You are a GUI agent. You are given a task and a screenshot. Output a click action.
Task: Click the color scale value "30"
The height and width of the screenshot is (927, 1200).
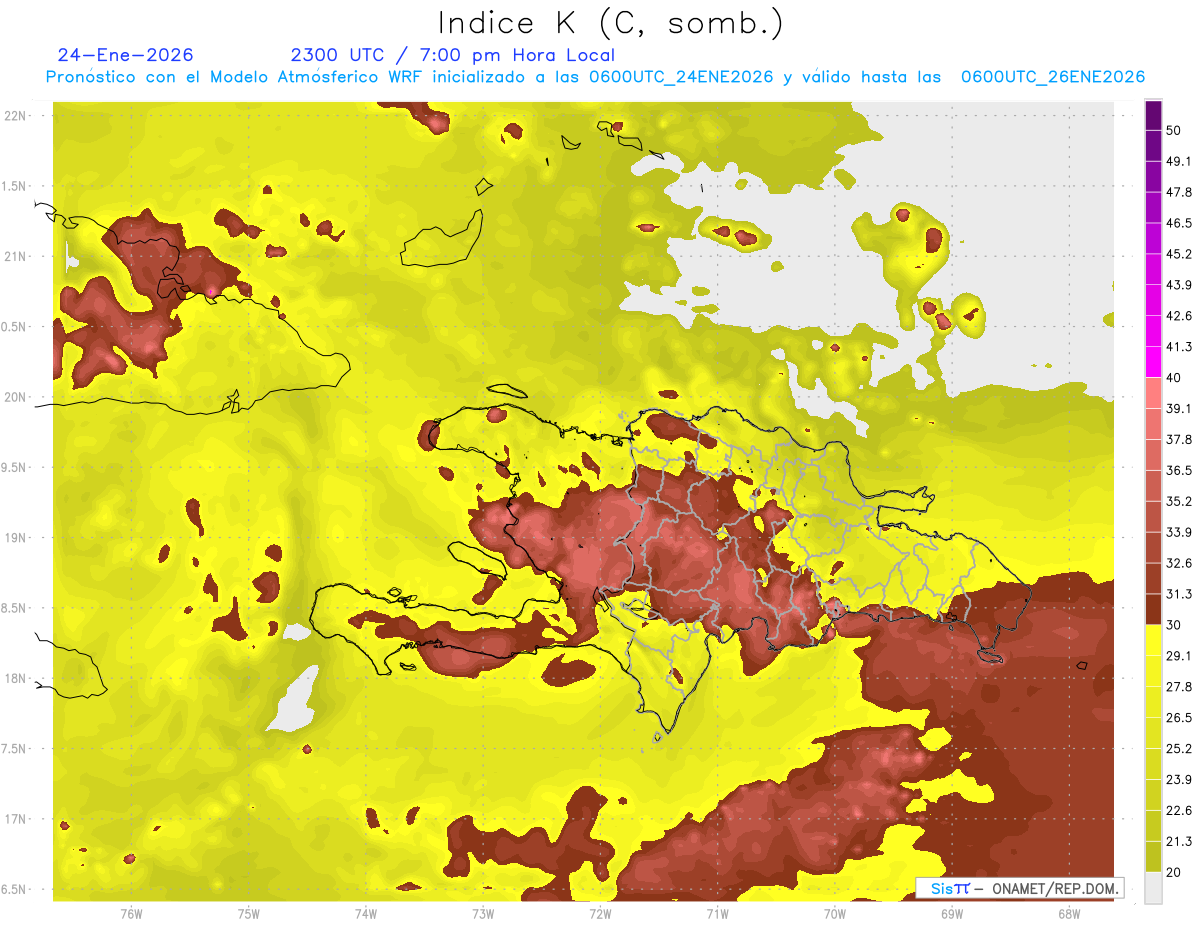(1175, 624)
